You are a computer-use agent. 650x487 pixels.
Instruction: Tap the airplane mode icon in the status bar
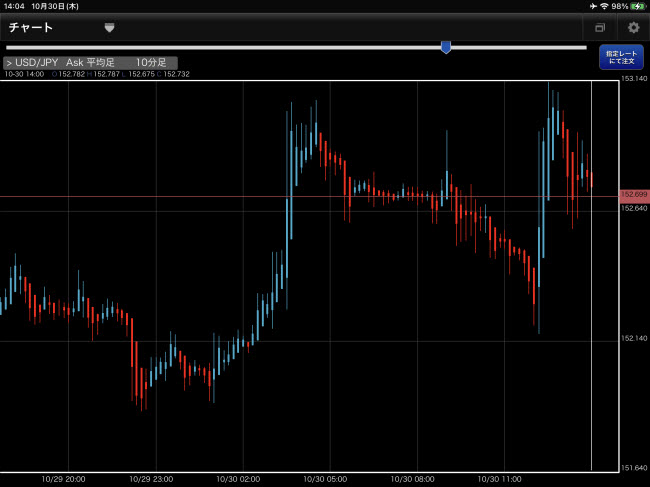pyautogui.click(x=592, y=6)
